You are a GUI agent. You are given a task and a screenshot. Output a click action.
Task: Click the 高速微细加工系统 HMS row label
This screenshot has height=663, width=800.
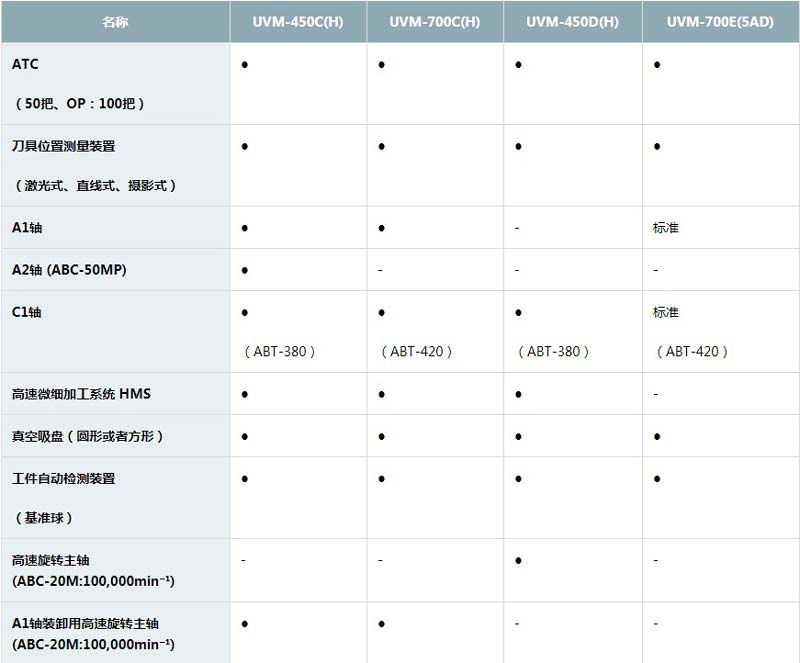click(x=81, y=394)
